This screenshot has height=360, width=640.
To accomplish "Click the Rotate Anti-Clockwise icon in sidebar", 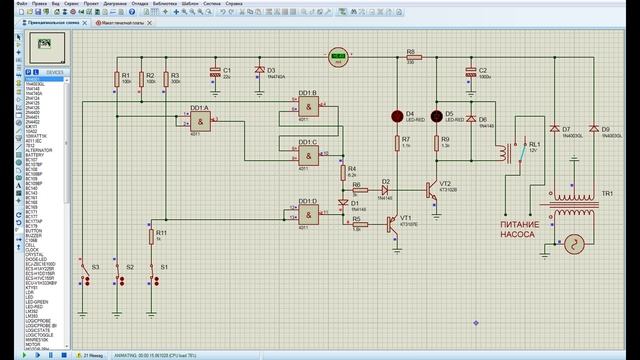I will [x=19, y=222].
